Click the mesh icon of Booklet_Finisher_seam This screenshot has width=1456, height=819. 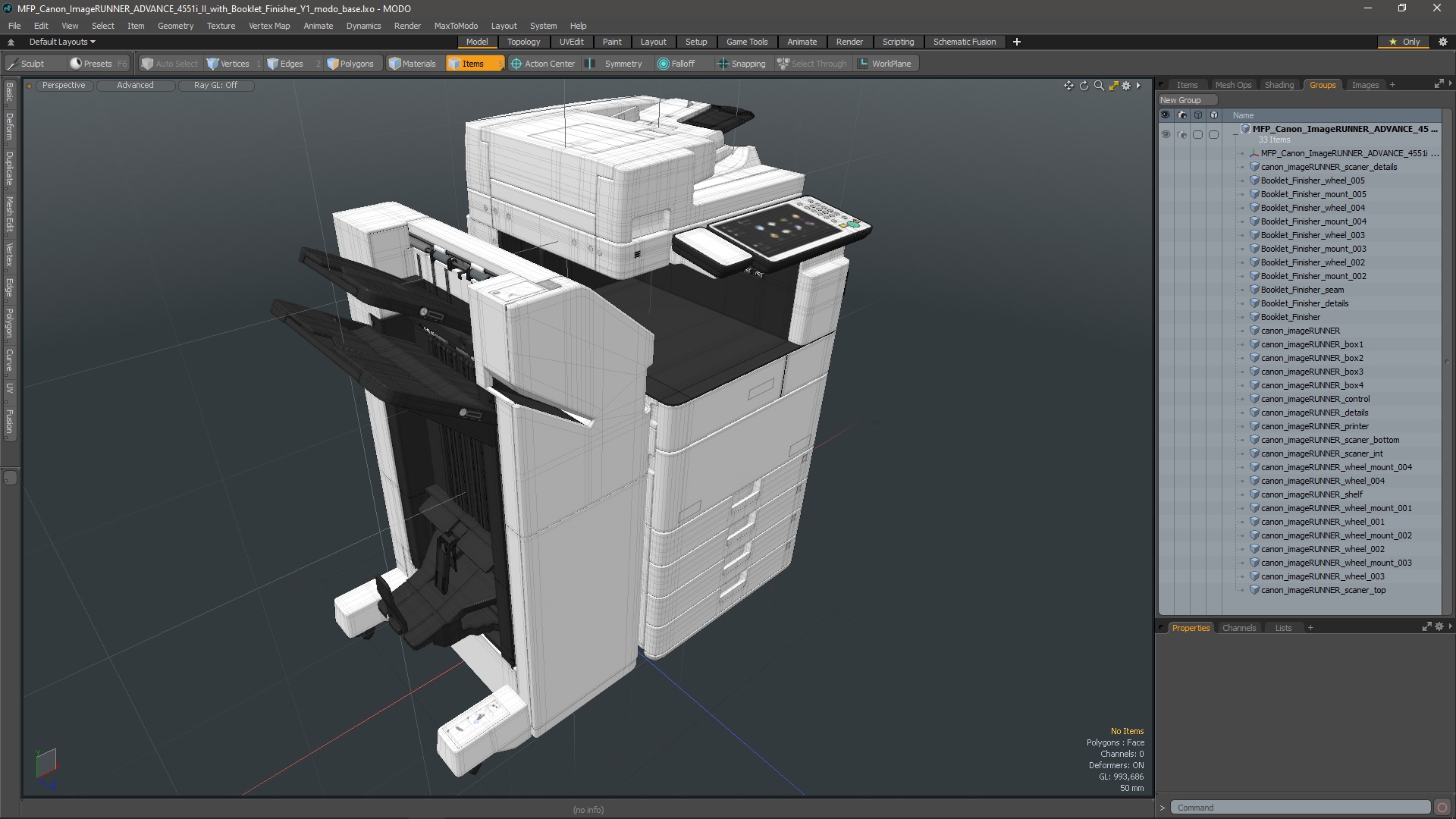[x=1254, y=290]
